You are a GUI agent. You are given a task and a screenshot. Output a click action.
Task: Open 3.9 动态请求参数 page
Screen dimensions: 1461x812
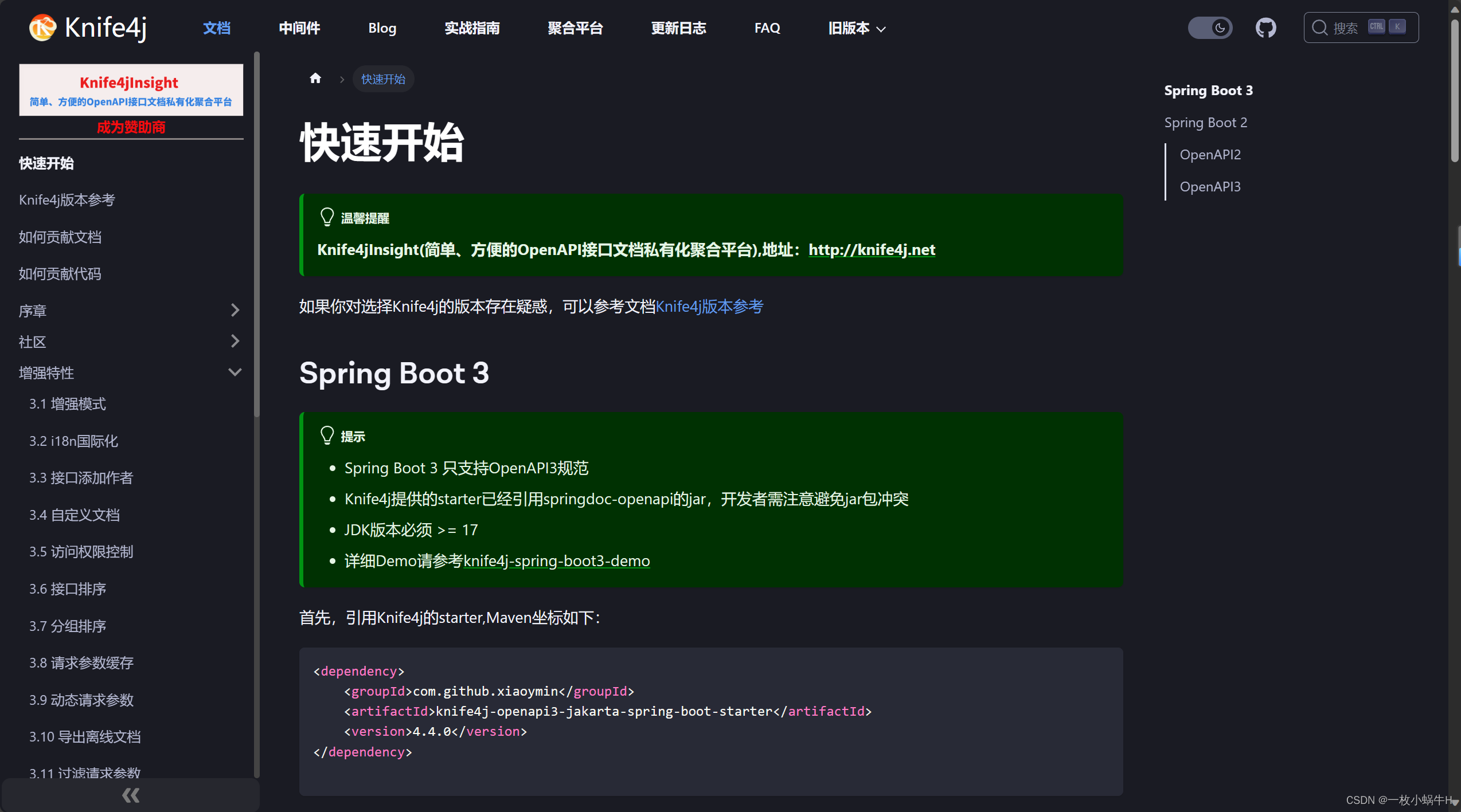(x=81, y=700)
